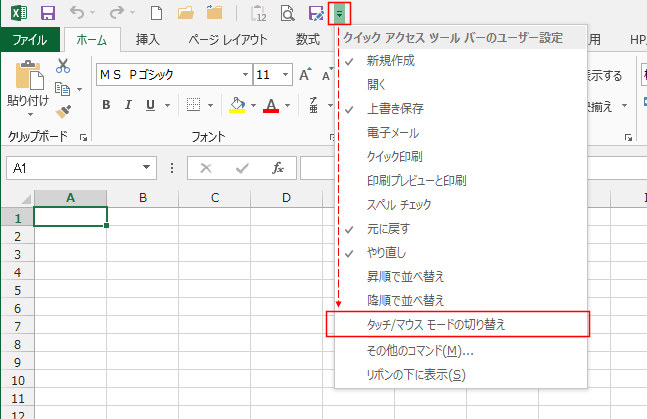Expand the Name Box dropdown arrow

(x=146, y=167)
